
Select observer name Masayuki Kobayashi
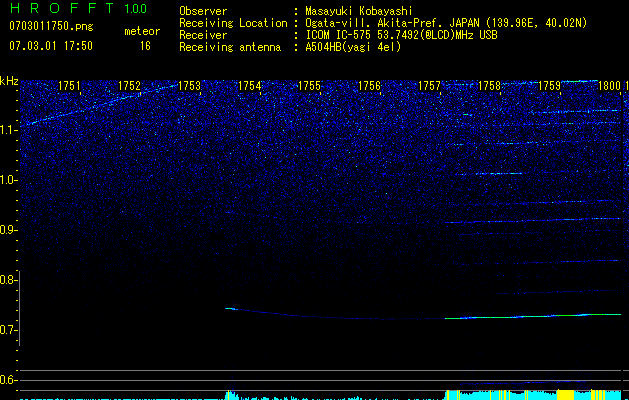coord(359,11)
